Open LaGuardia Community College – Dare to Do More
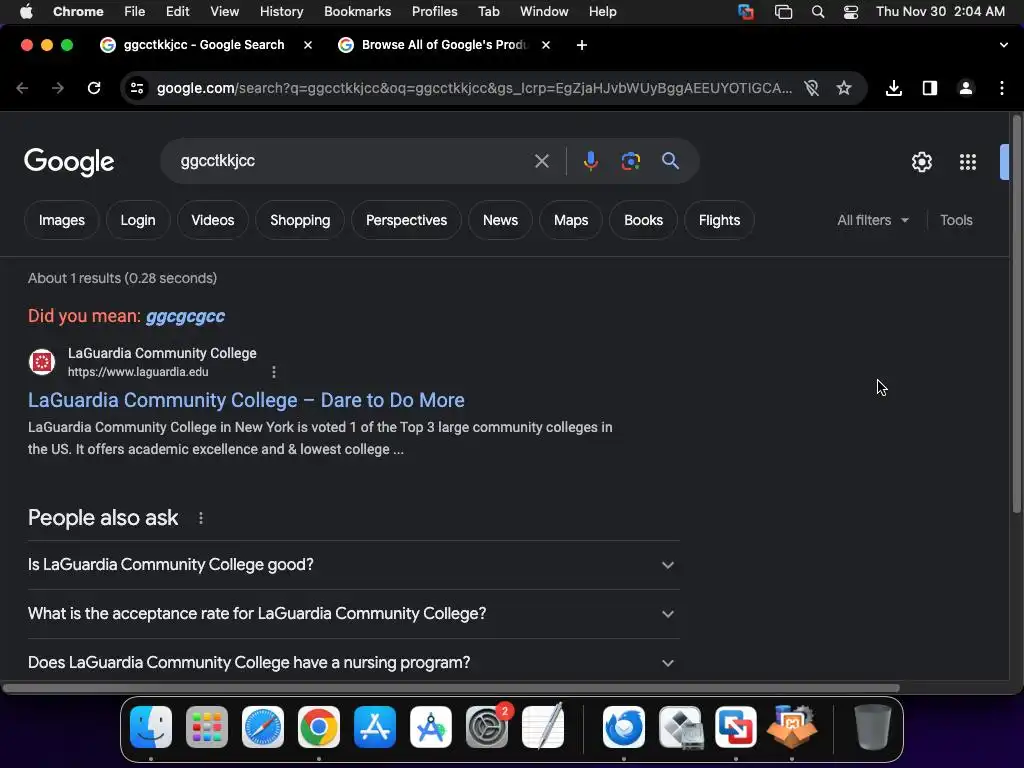 click(246, 400)
